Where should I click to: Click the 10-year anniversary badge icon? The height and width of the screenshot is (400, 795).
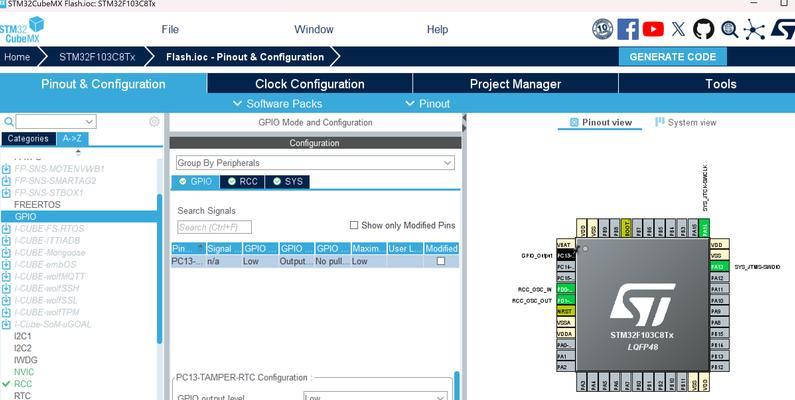pyautogui.click(x=602, y=29)
